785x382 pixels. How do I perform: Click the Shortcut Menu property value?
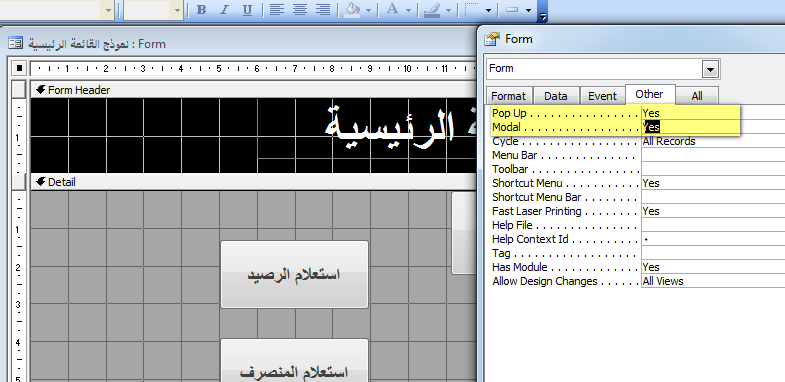point(713,183)
